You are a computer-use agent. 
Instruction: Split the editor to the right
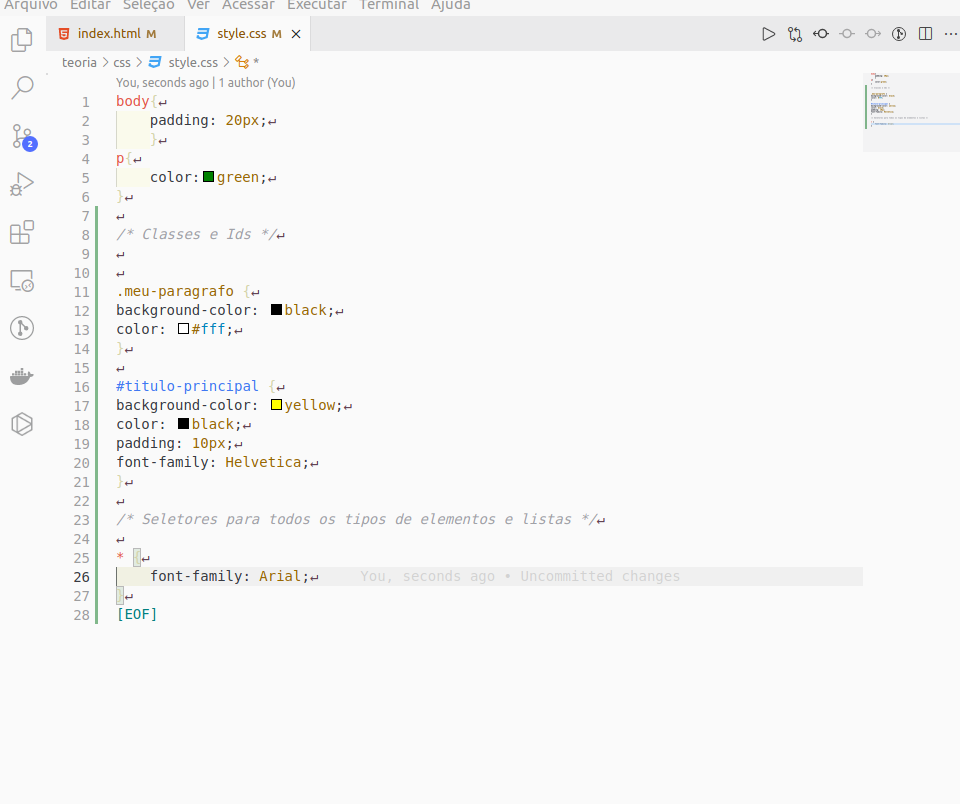(926, 34)
